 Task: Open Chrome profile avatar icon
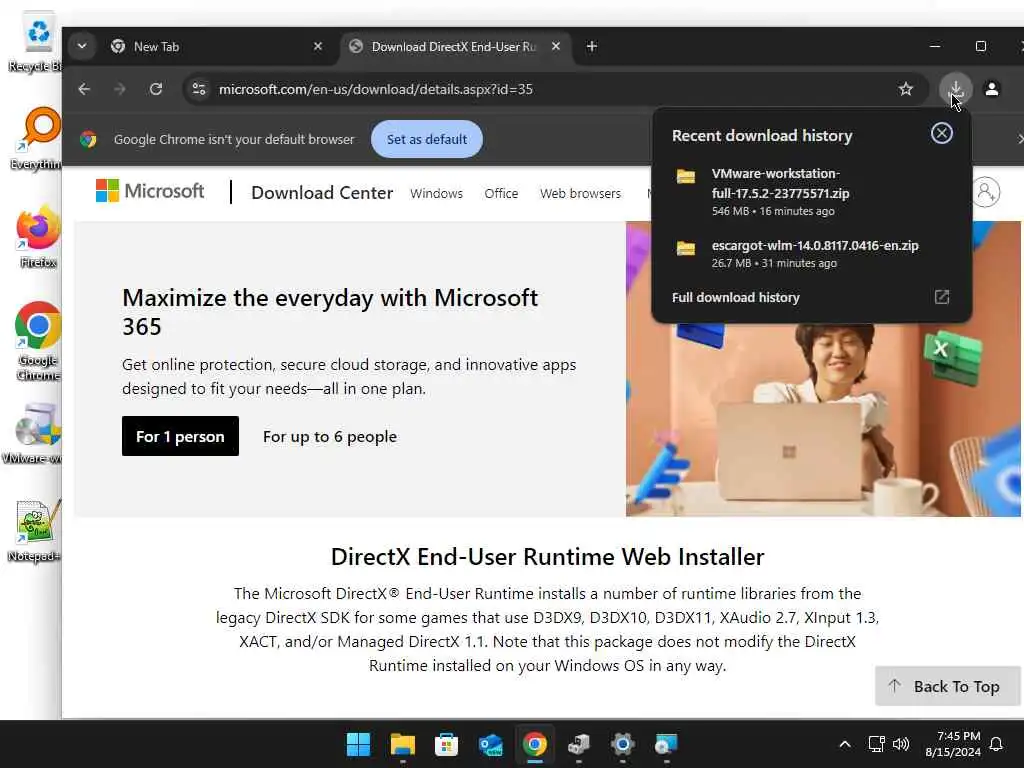click(x=991, y=89)
